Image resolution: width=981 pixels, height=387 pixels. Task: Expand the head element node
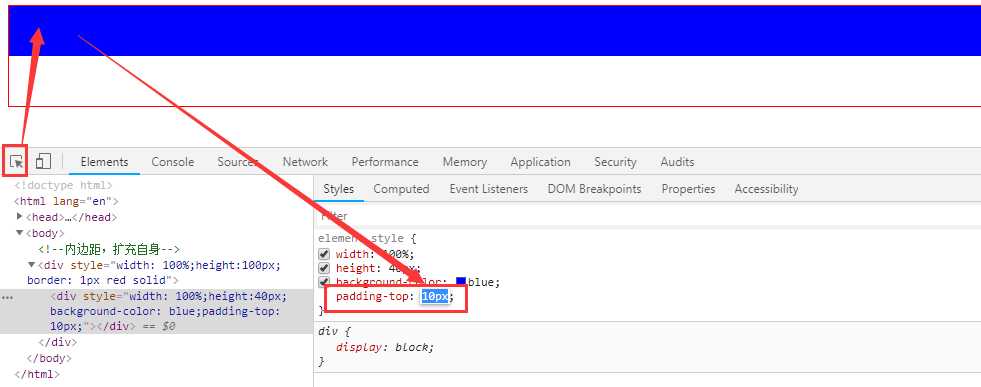point(20,217)
